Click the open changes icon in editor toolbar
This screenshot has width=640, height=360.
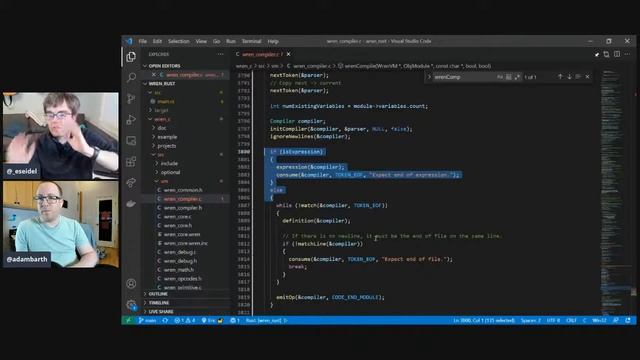coord(606,54)
